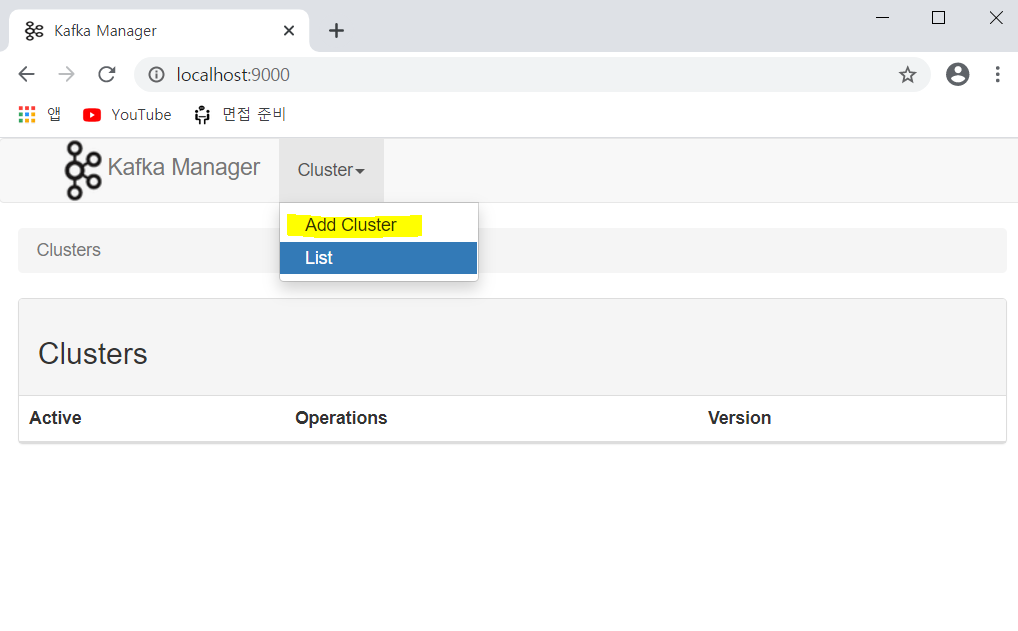Reload the localhost:9000 page
This screenshot has height=631, width=1018.
106,75
